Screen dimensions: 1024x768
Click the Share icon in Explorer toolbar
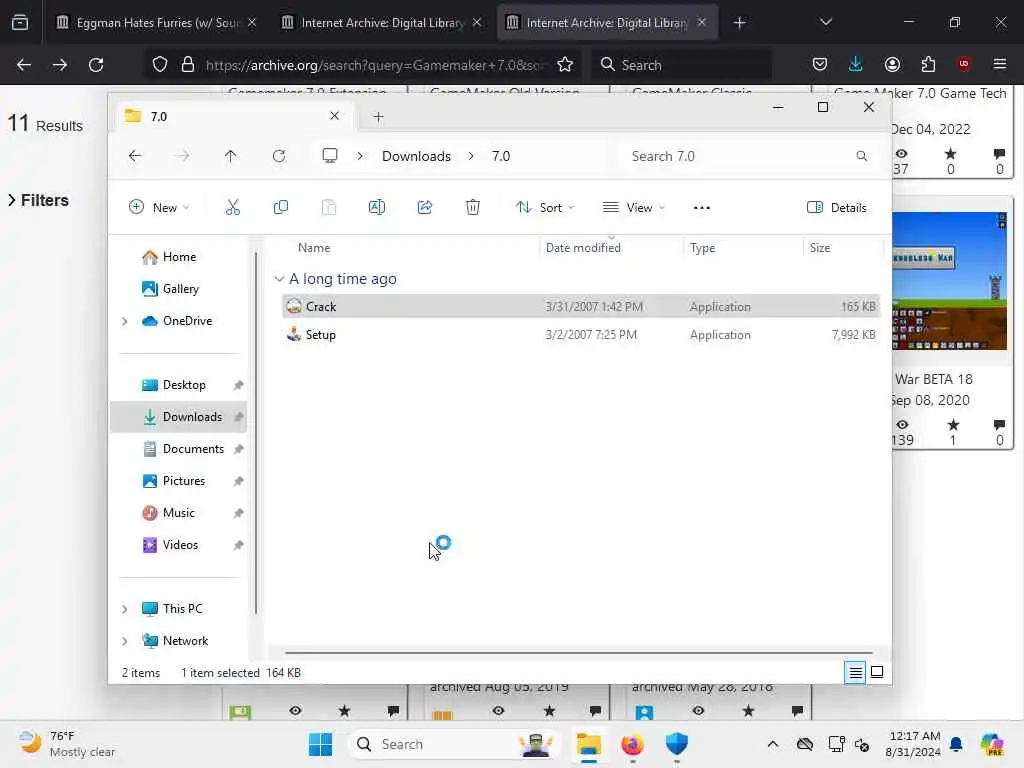(x=424, y=208)
